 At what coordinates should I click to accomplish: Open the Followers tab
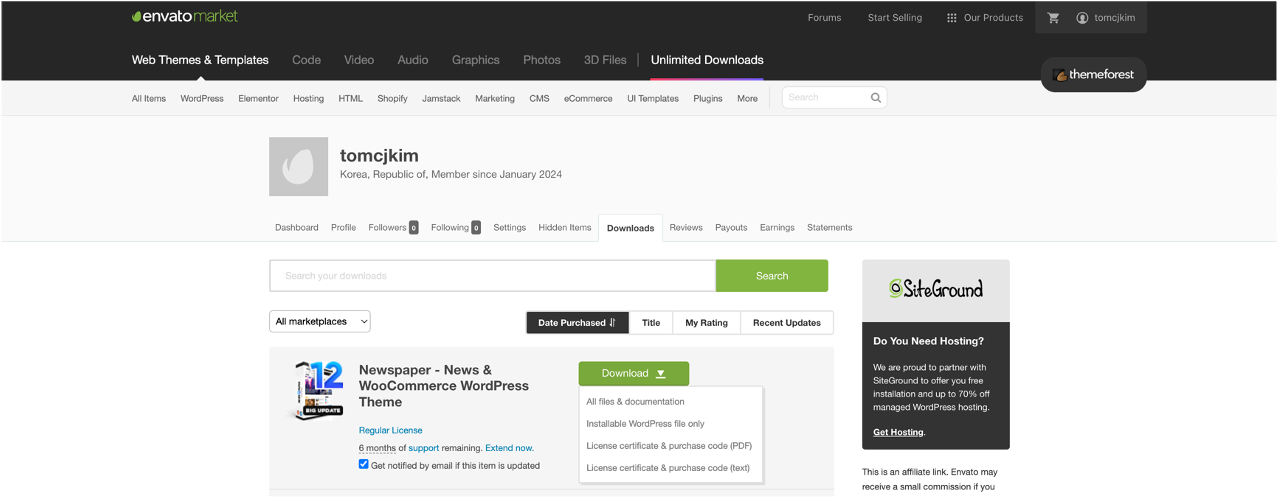coord(393,228)
